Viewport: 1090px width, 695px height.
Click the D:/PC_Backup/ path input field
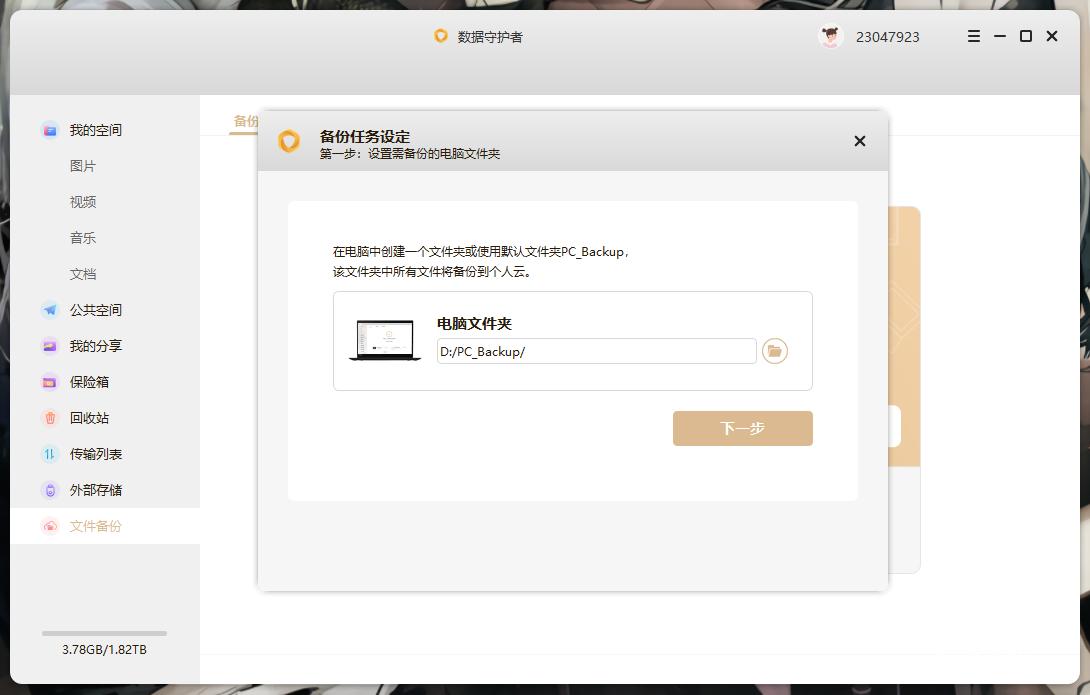[596, 351]
